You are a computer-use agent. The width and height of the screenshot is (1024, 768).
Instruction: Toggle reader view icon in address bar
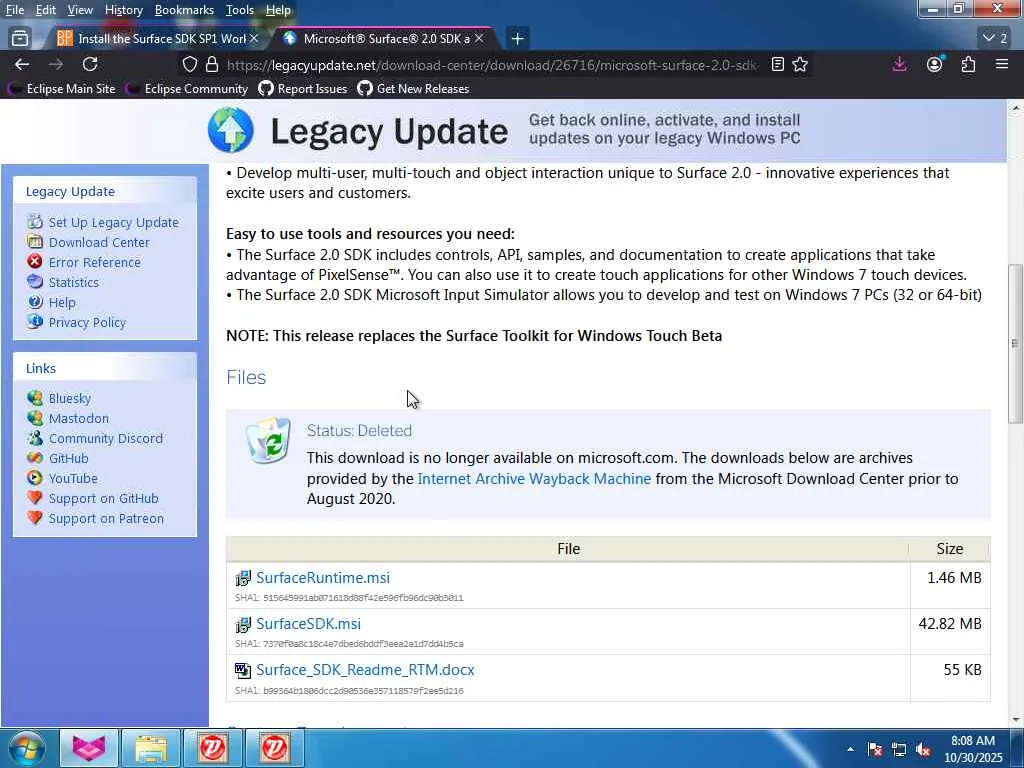point(777,65)
